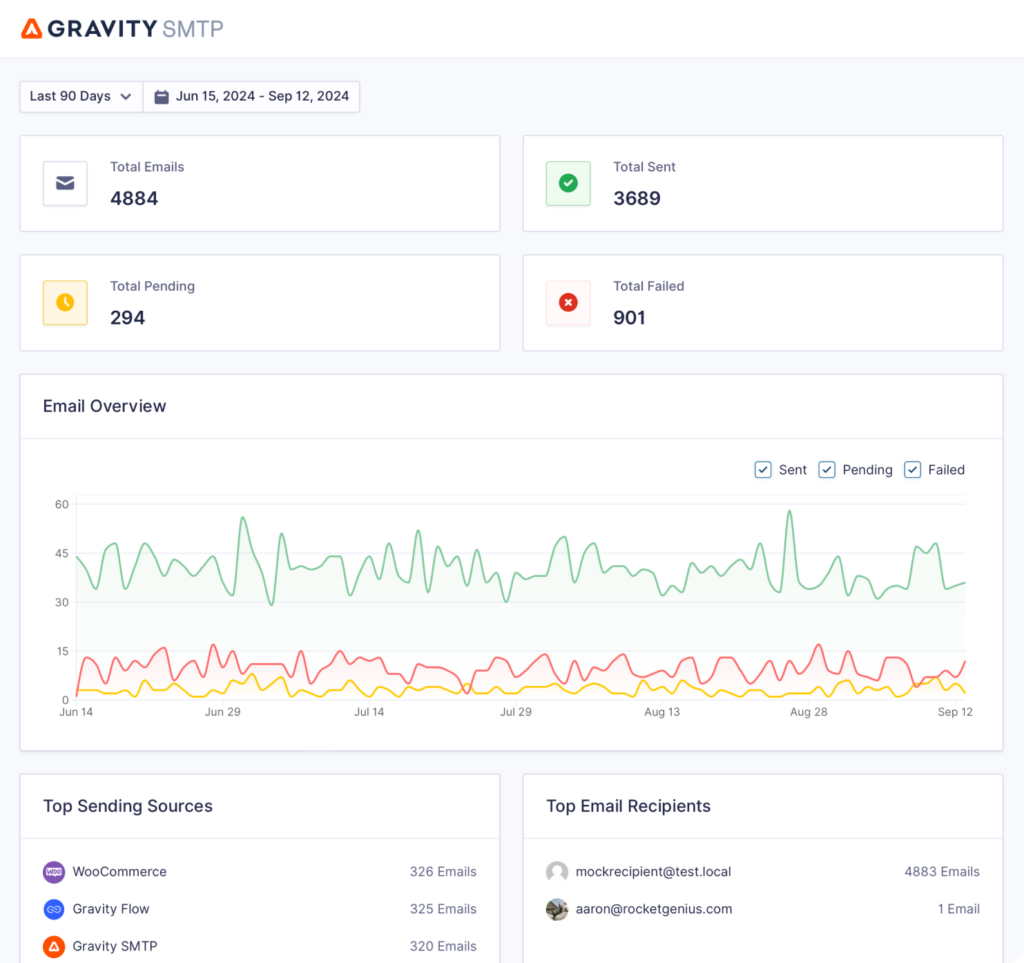Screen dimensions: 1024x963
Task: Open the date range selector
Action: pyautogui.click(x=251, y=96)
